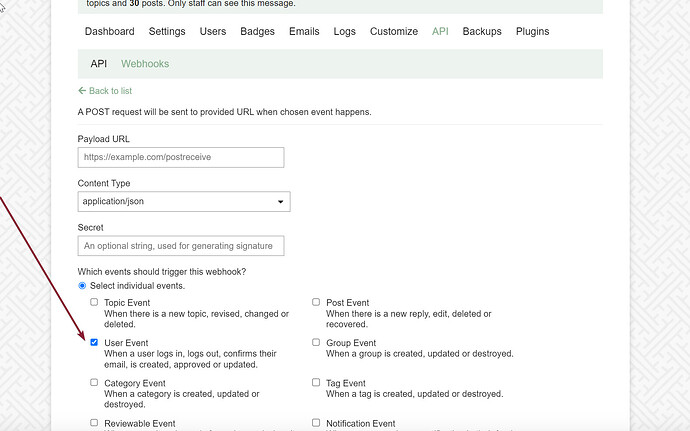Click the Back to list link
Screen dimensions: 690x431
[105, 91]
